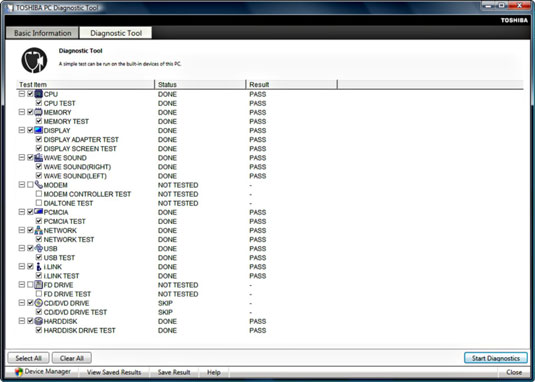Click the Status column header

[200, 84]
